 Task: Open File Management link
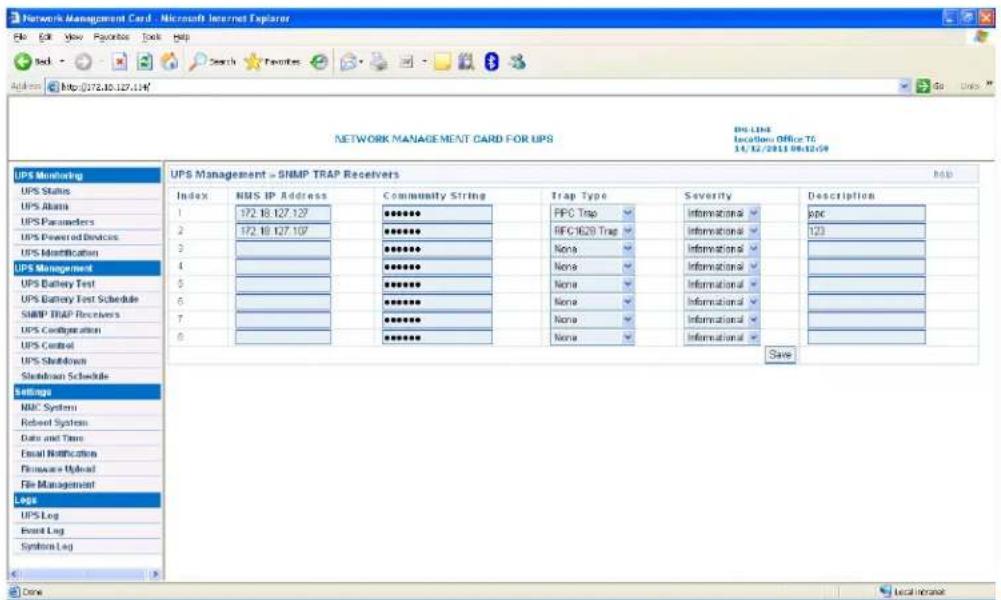coord(57,484)
